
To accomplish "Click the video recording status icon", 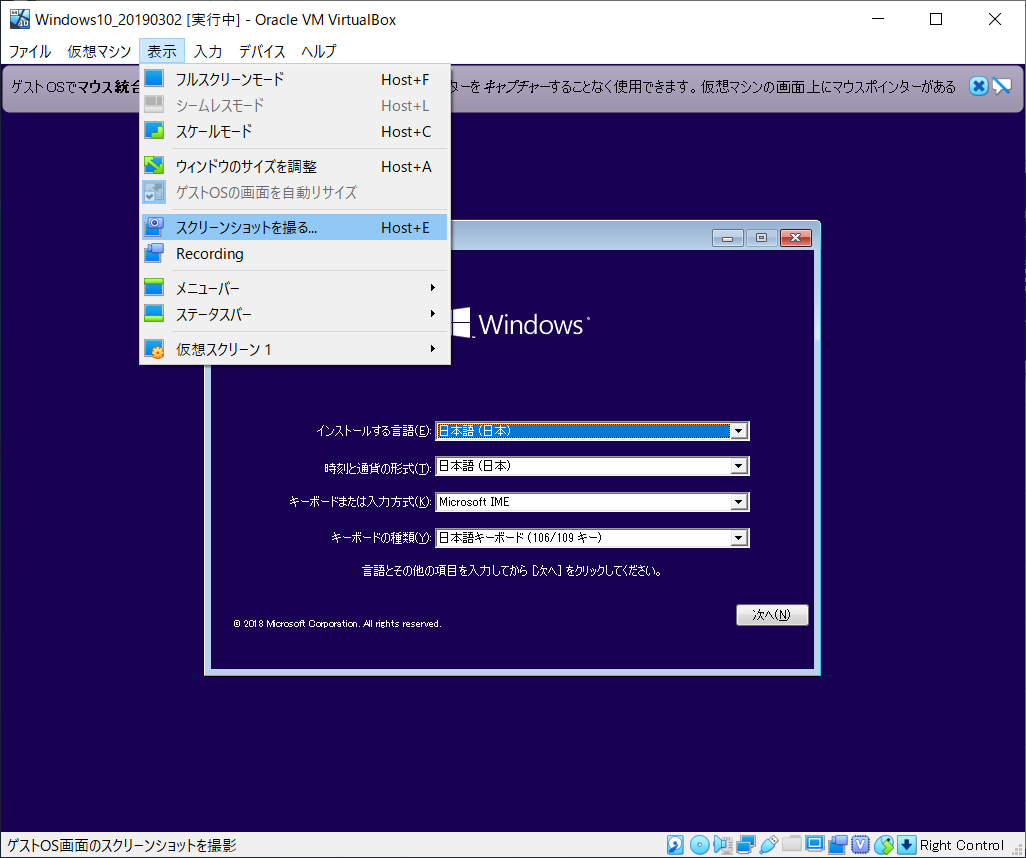I will [x=838, y=845].
